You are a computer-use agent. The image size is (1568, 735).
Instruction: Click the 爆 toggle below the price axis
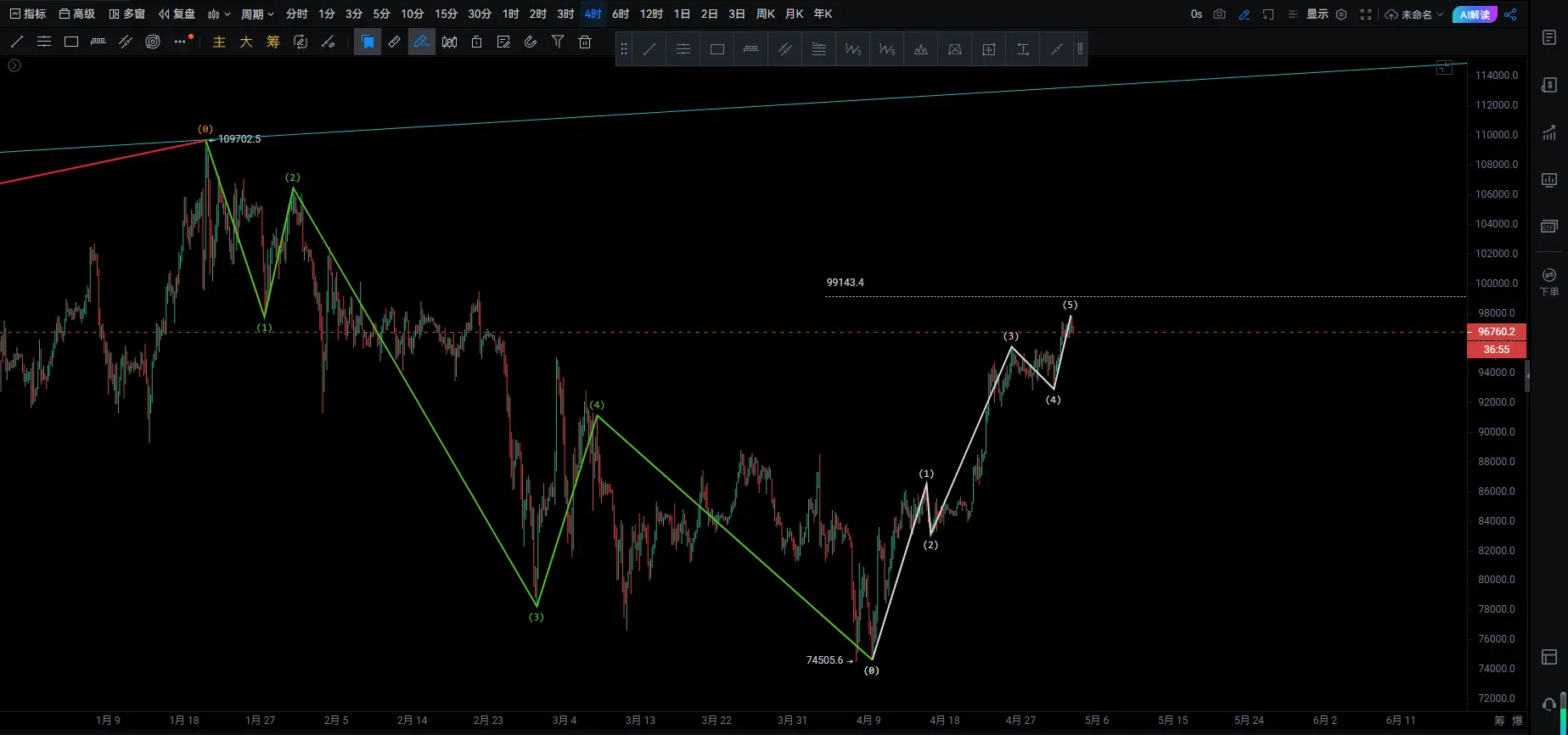(1518, 721)
